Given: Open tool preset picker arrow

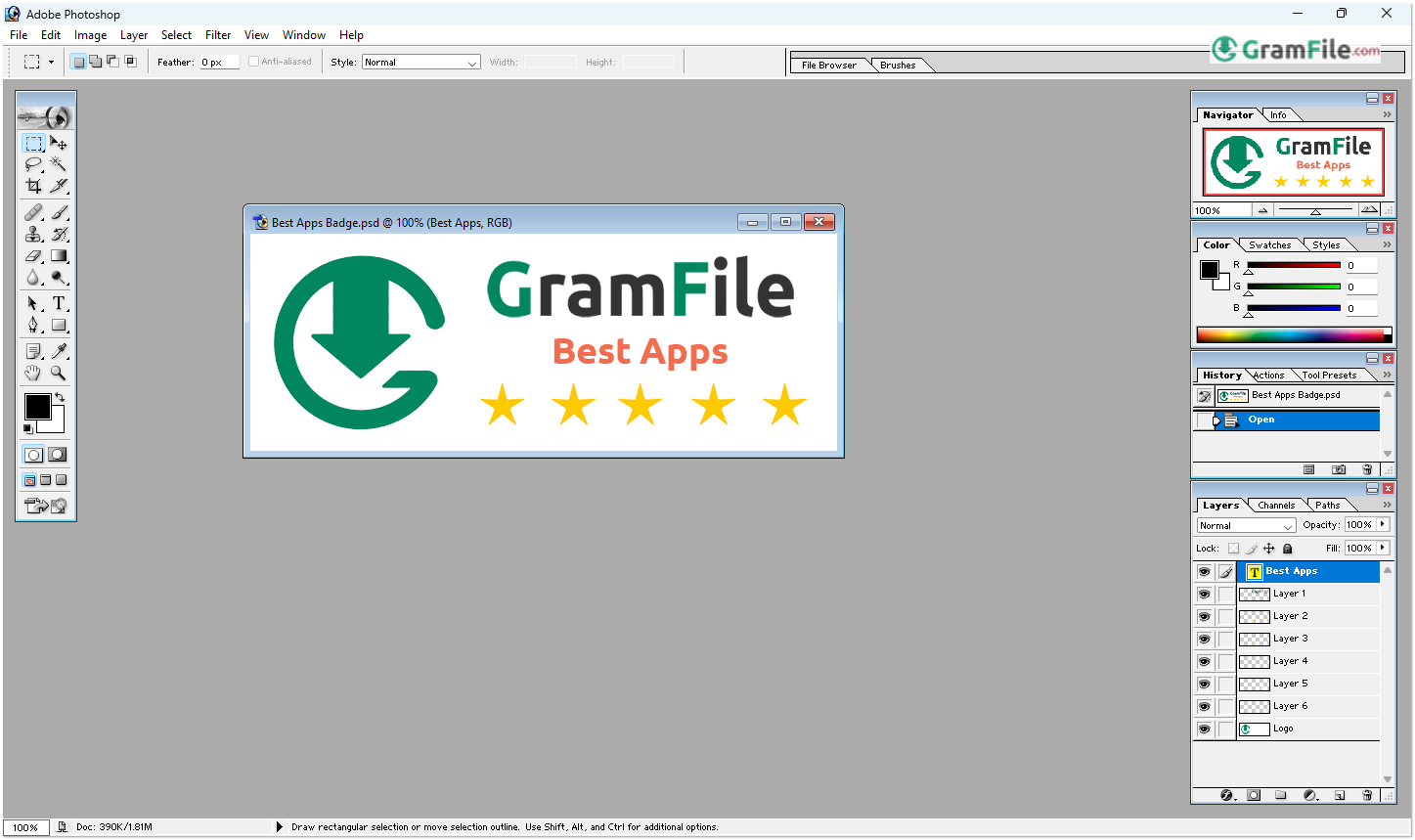Looking at the screenshot, I should pos(51,62).
